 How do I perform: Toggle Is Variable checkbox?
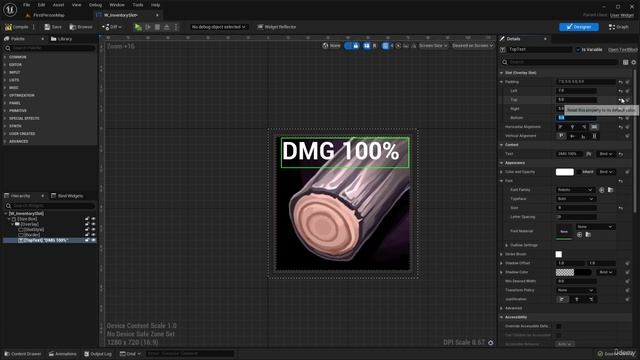pyautogui.click(x=578, y=50)
